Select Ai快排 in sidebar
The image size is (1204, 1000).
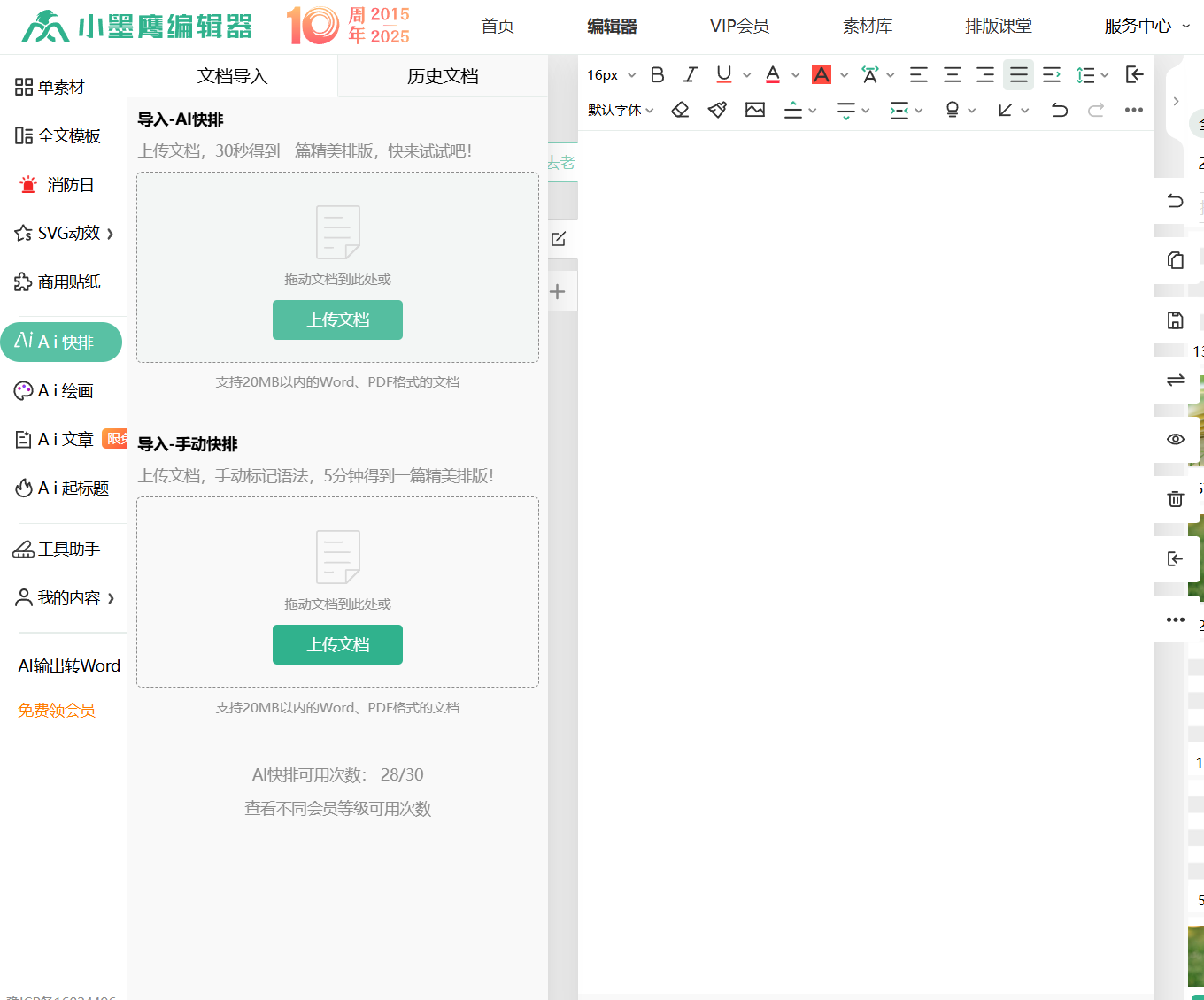61,342
